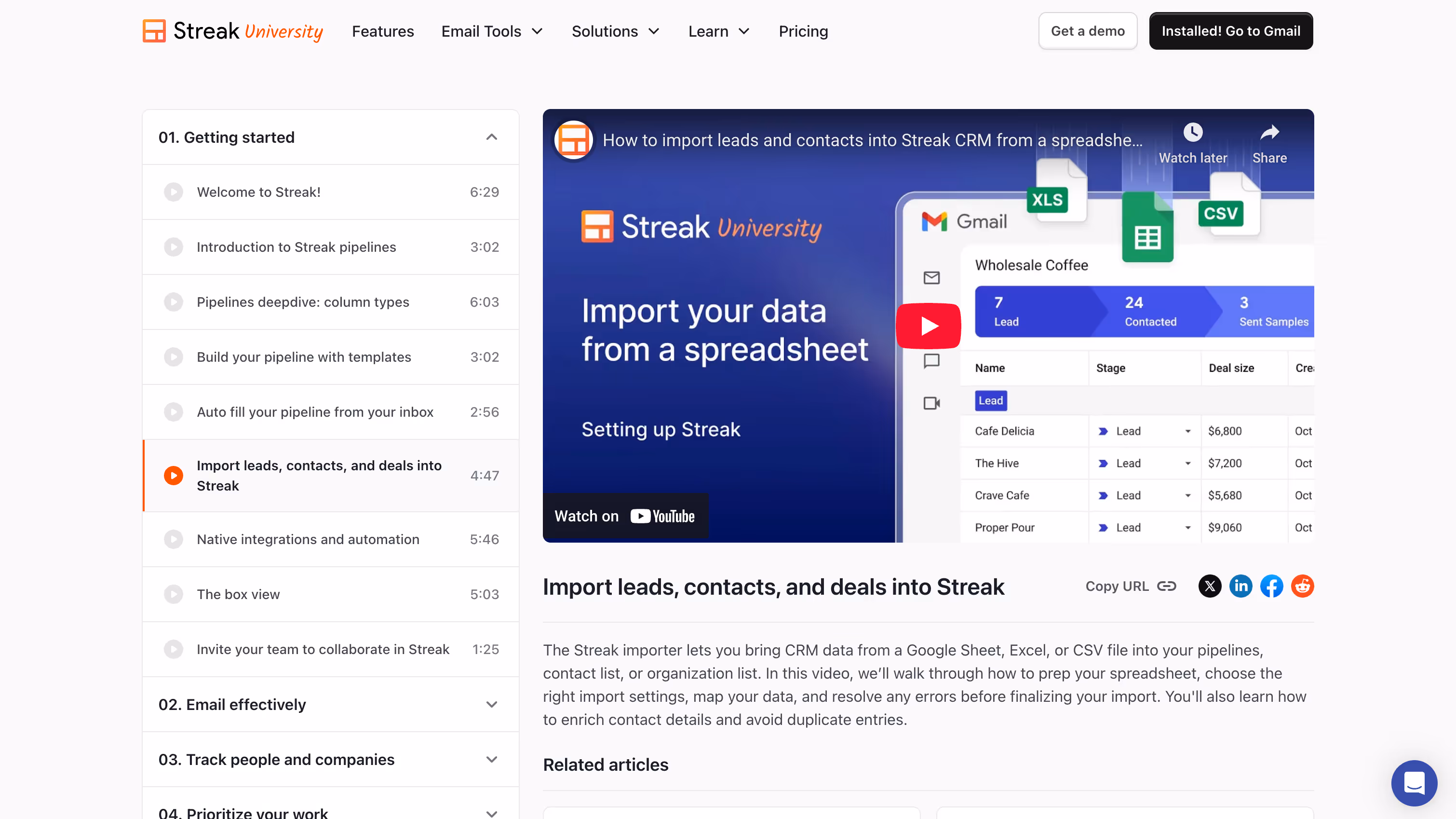Expand the 04. Prioritize your work section

(x=331, y=812)
